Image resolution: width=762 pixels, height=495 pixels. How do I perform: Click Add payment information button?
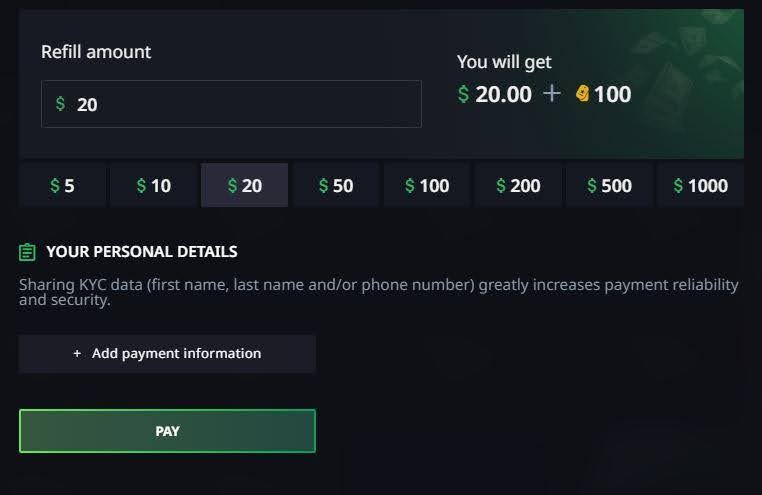point(167,354)
